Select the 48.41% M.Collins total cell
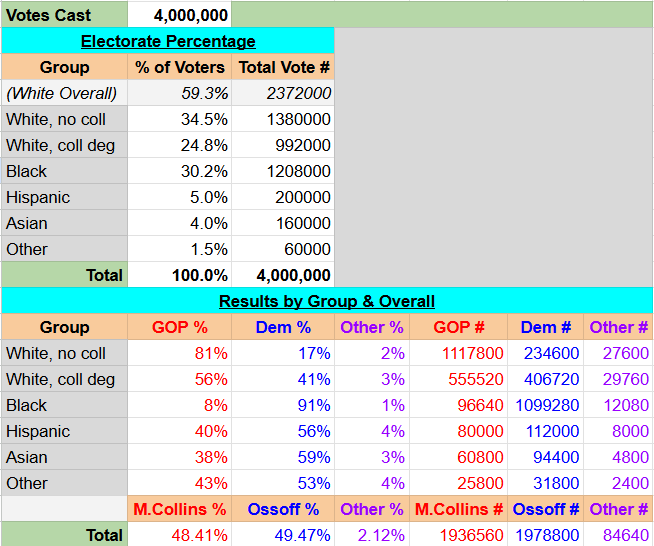This screenshot has height=546, width=654. 179,534
